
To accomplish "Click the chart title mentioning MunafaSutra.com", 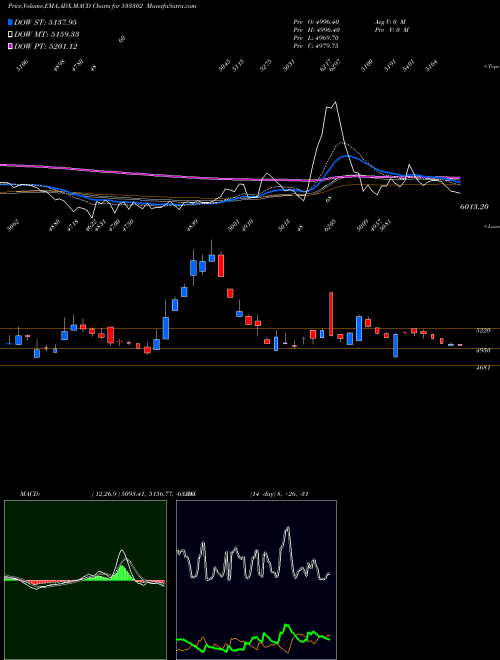I will [102, 6].
